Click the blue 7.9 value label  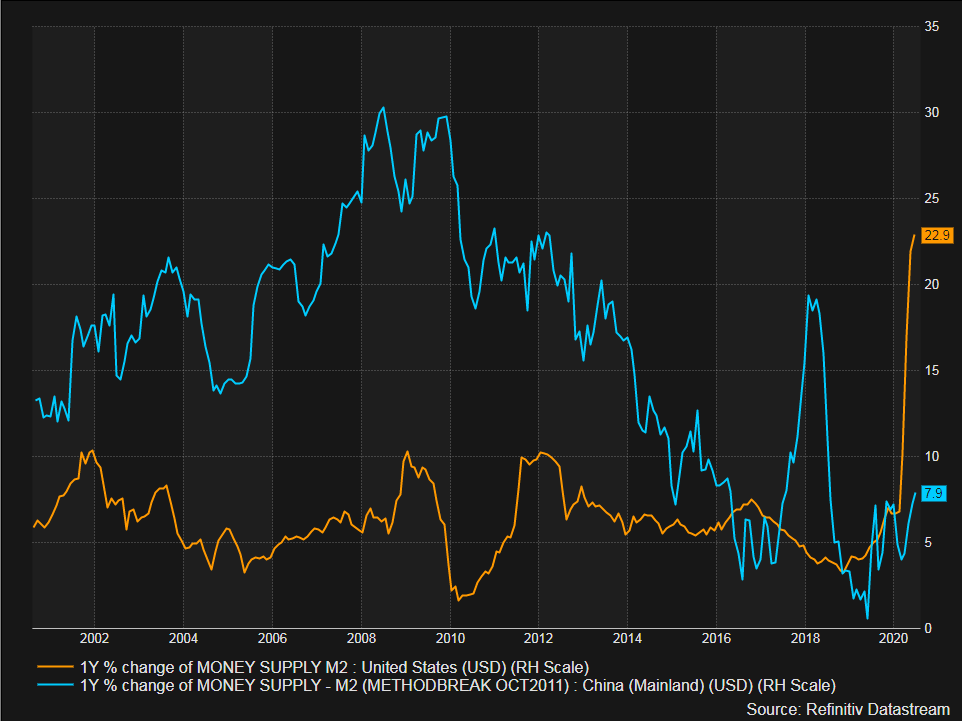coord(934,493)
